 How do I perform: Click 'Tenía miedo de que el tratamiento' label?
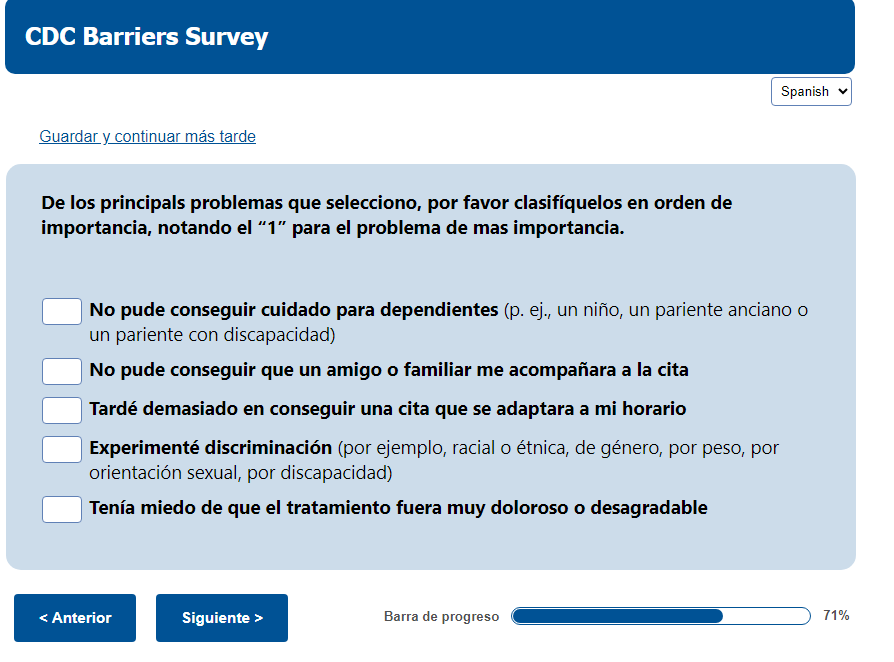point(398,508)
